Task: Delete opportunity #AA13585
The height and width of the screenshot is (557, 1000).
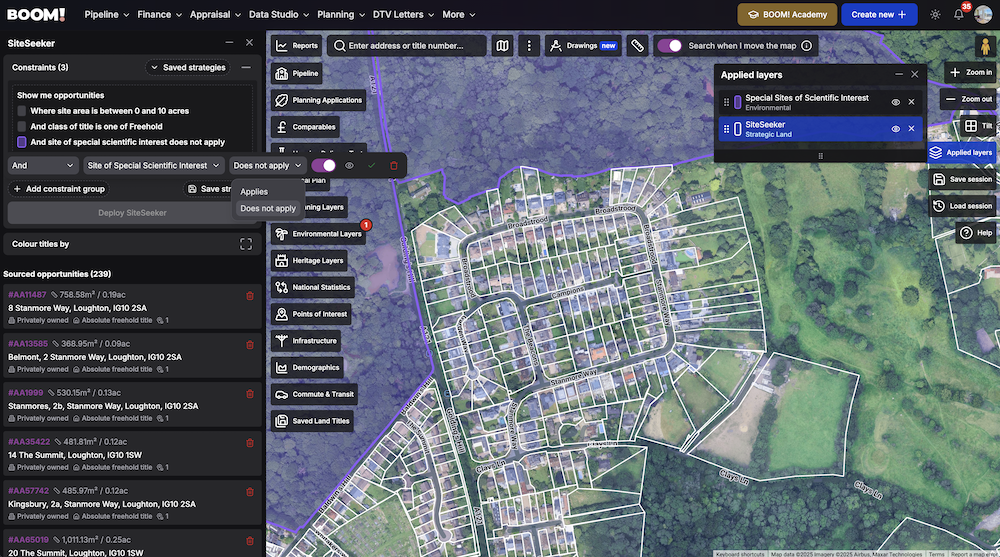Action: (250, 345)
